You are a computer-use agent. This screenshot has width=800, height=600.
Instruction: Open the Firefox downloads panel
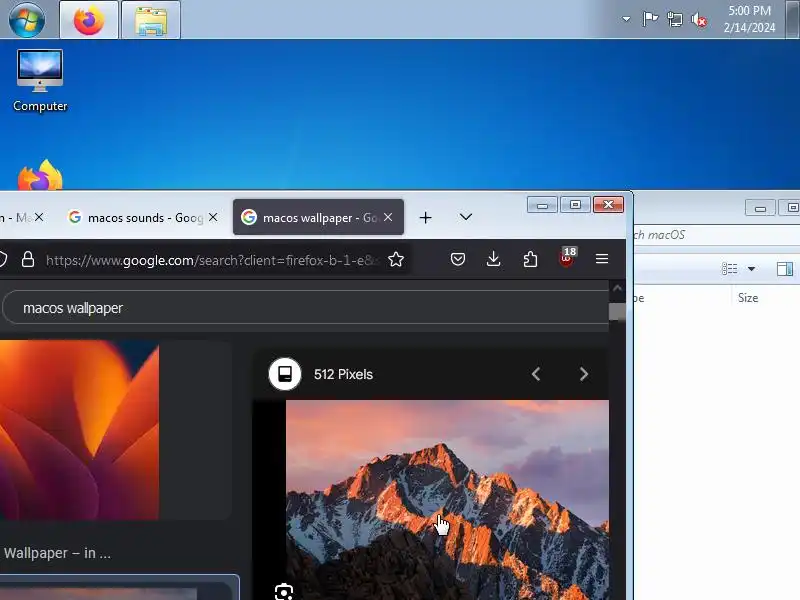(x=493, y=259)
